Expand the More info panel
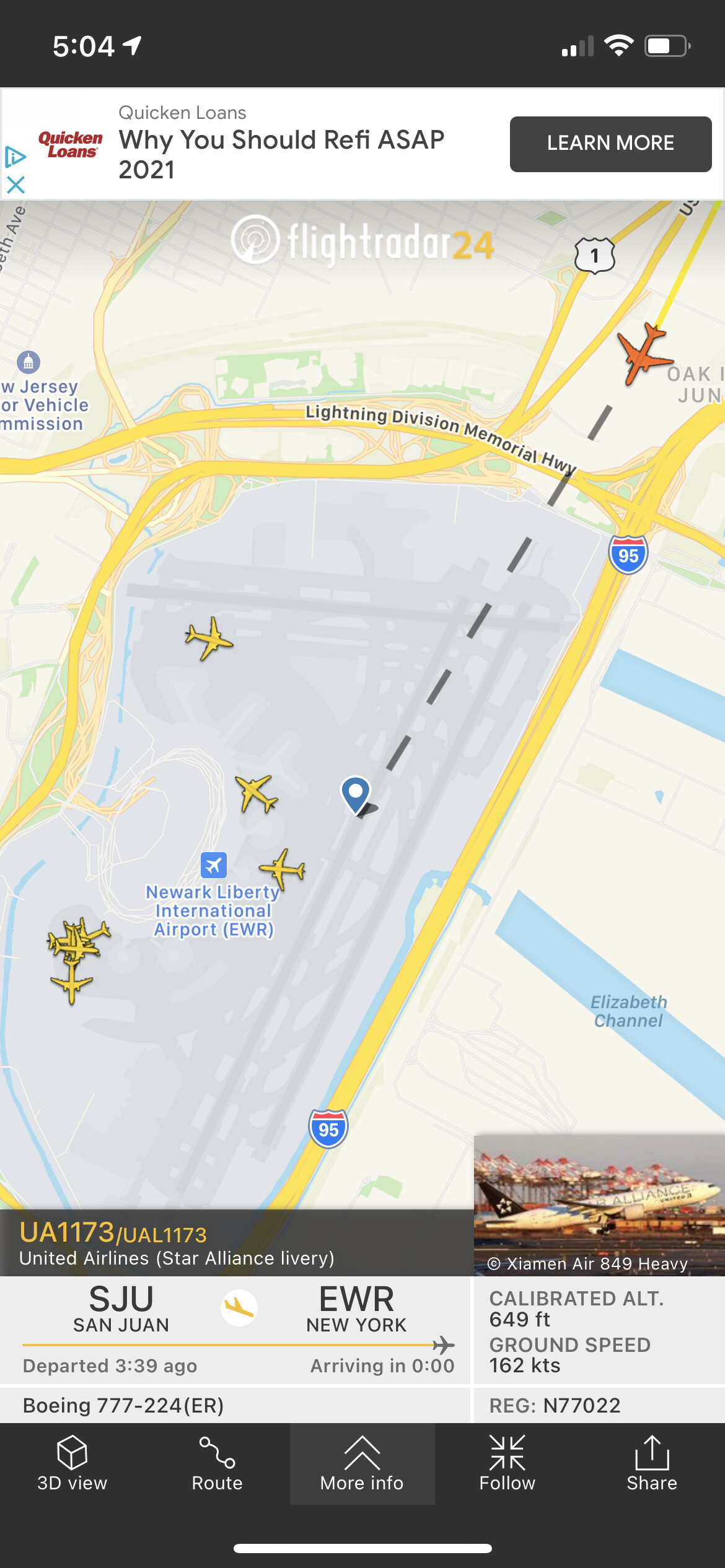Viewport: 725px width, 1568px height. point(362,1464)
